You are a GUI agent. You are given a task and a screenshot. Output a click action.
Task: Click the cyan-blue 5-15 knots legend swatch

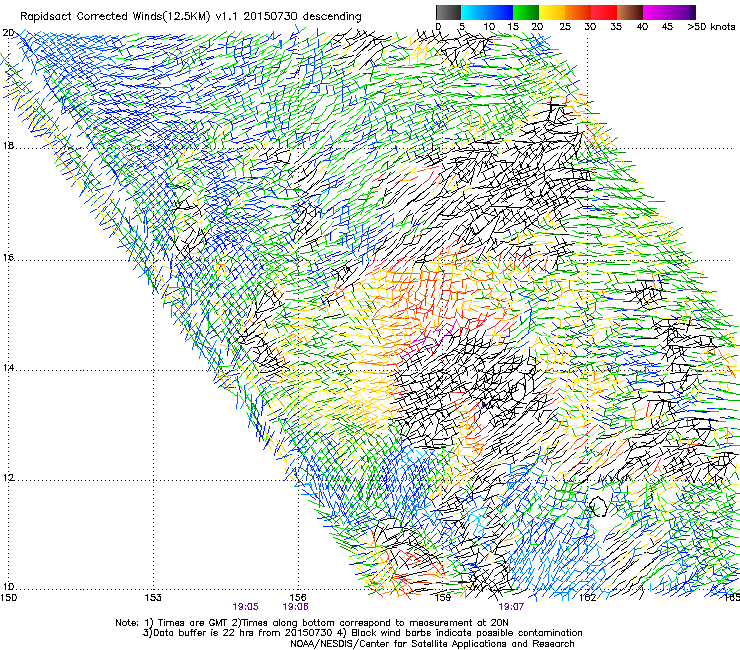point(487,12)
